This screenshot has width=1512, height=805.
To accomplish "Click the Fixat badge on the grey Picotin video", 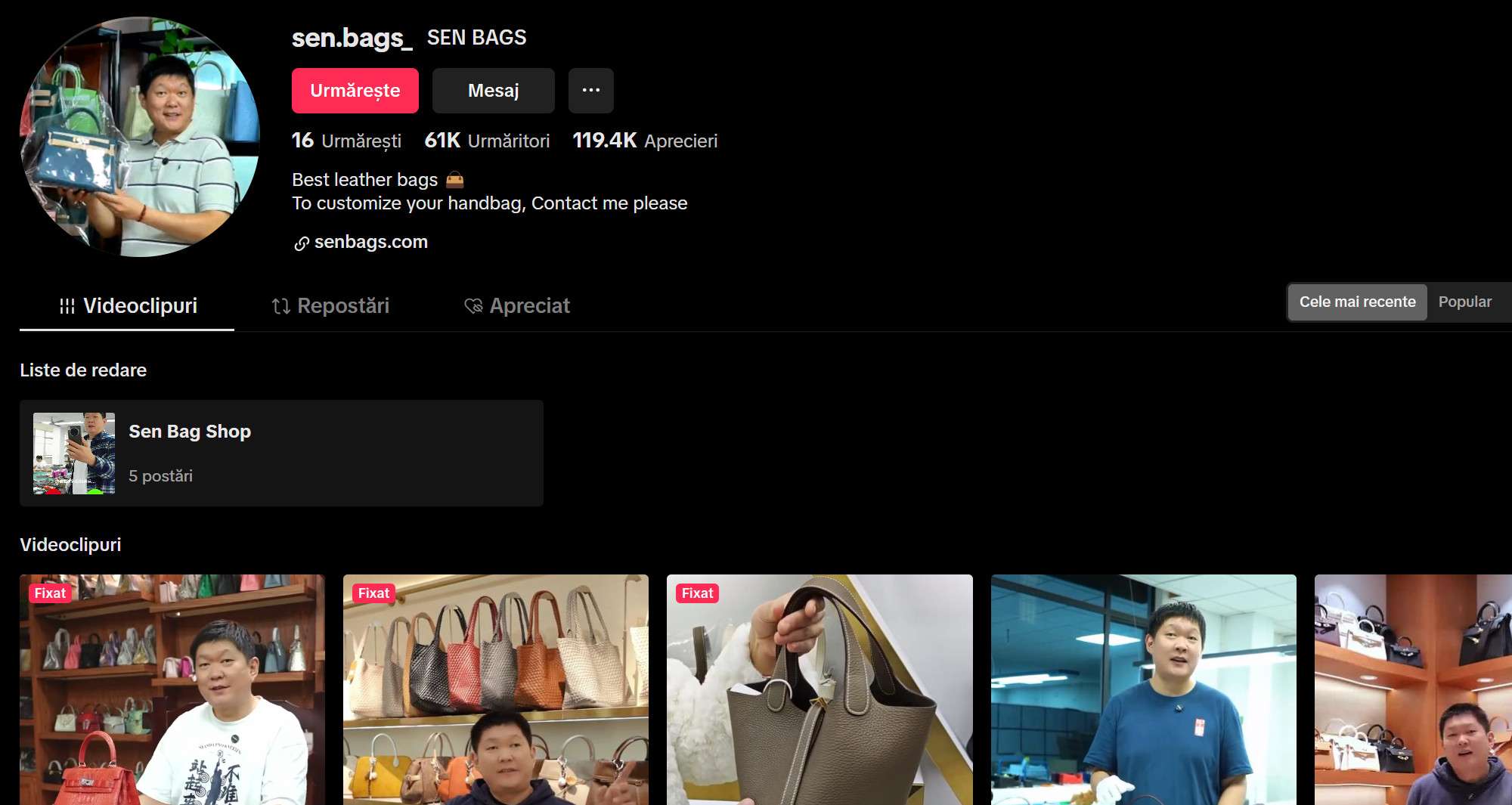I will [697, 593].
